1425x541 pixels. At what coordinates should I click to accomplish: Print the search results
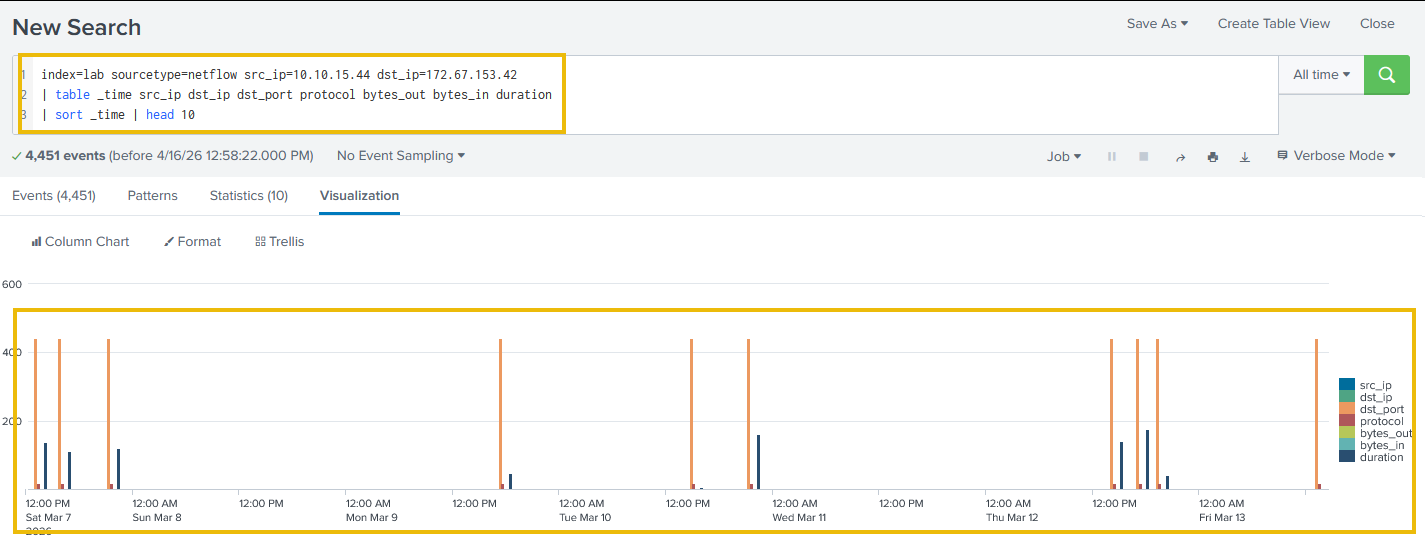[x=1213, y=157]
